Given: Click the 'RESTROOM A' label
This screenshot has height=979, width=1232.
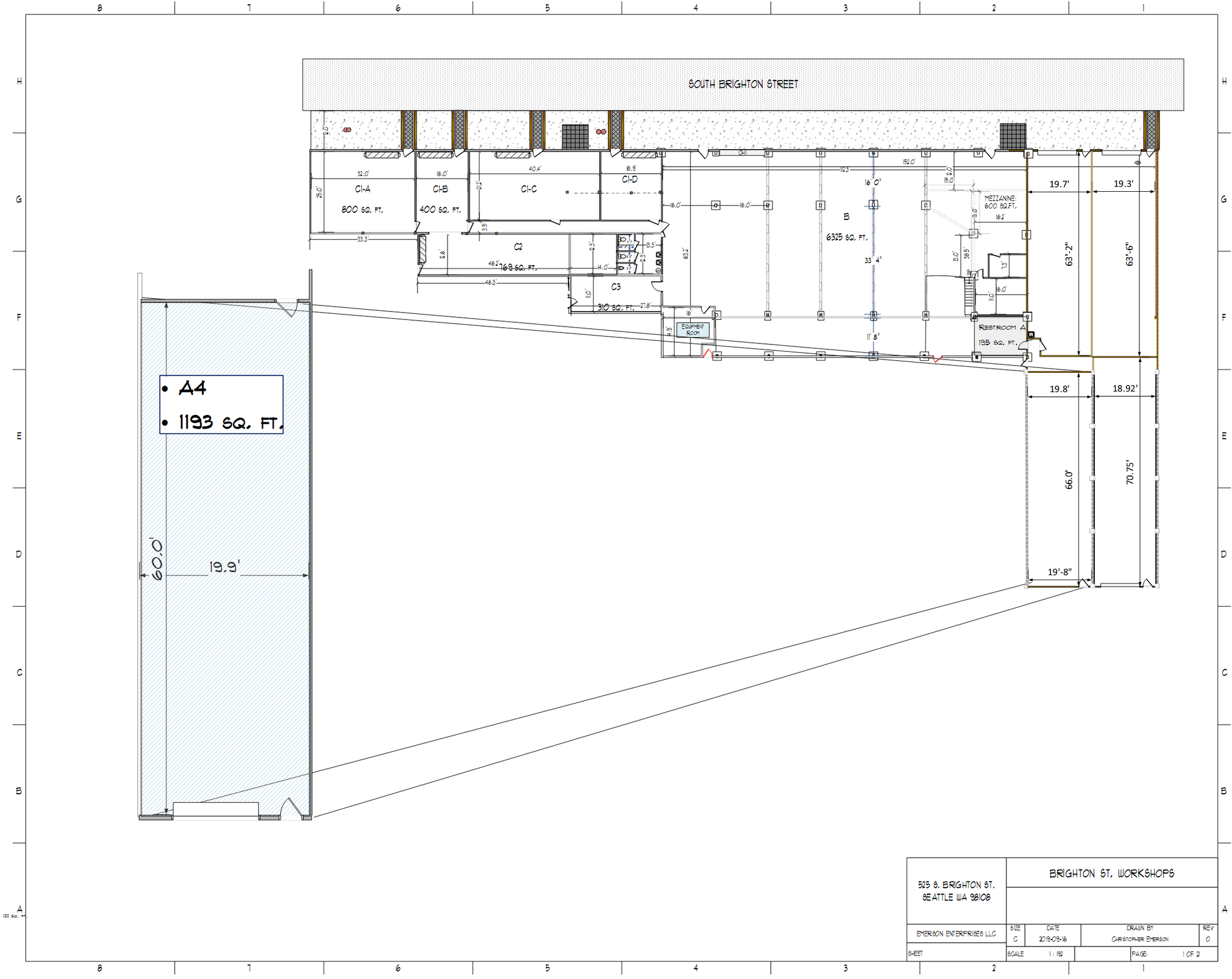Looking at the screenshot, I should pos(1002,327).
